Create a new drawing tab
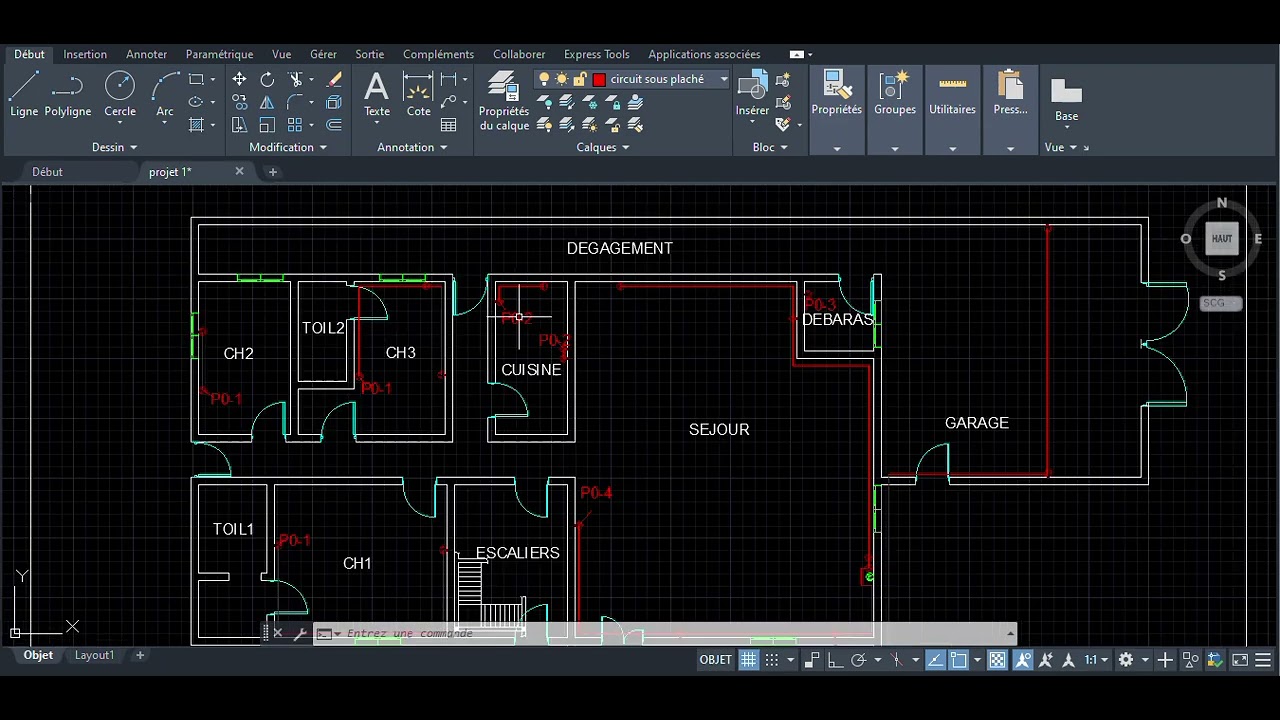The width and height of the screenshot is (1280, 720). click(272, 172)
